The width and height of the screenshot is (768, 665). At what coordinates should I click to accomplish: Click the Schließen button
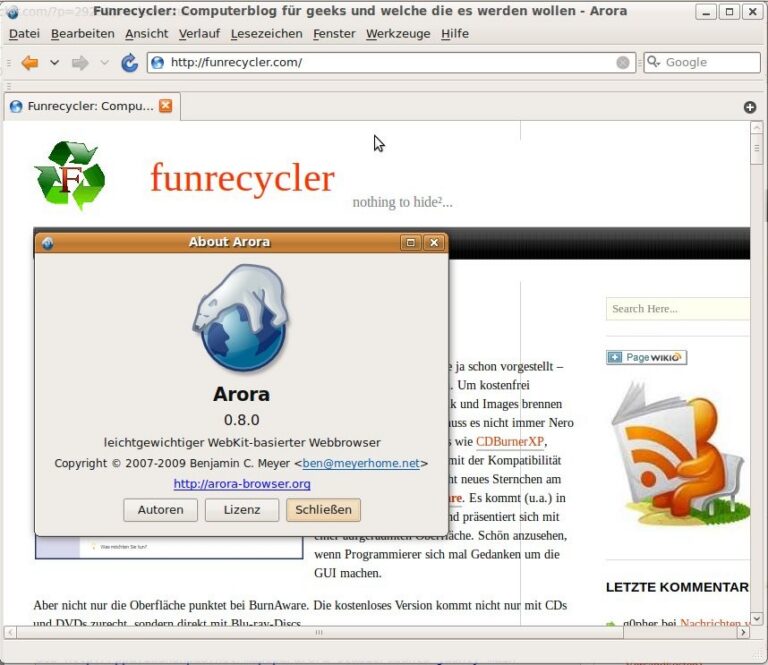coord(323,510)
